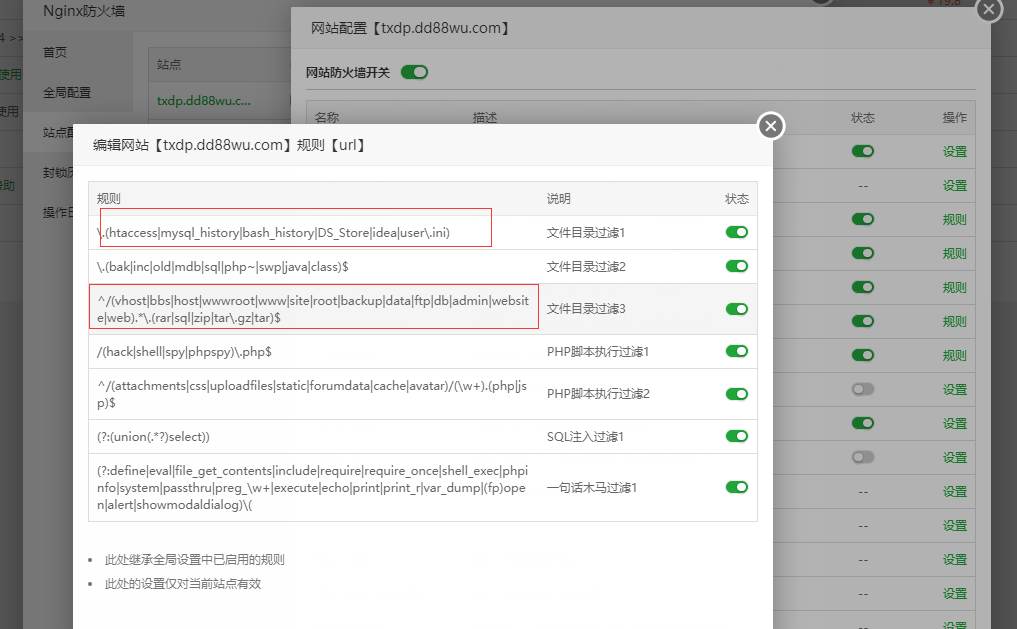Select the htaccess|mysql_history rule text

[x=273, y=233]
